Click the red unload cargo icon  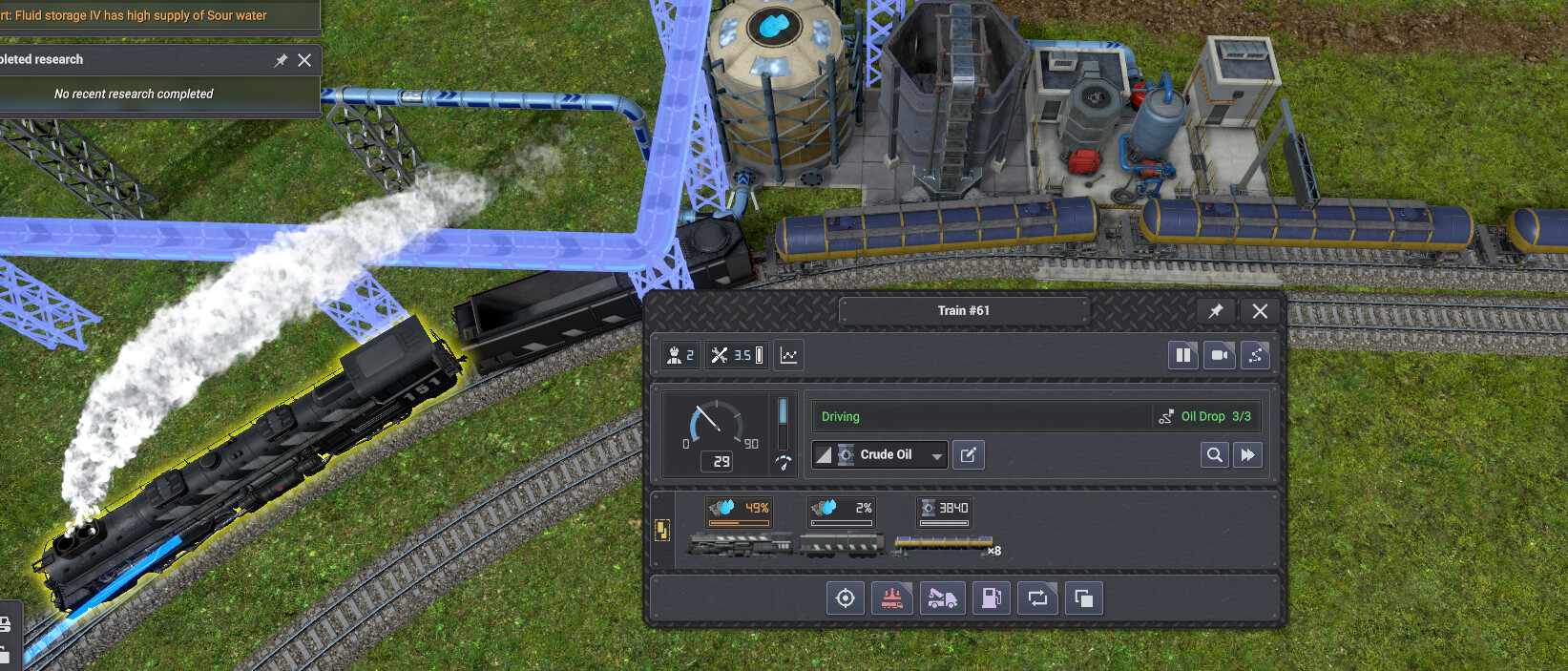coord(891,598)
